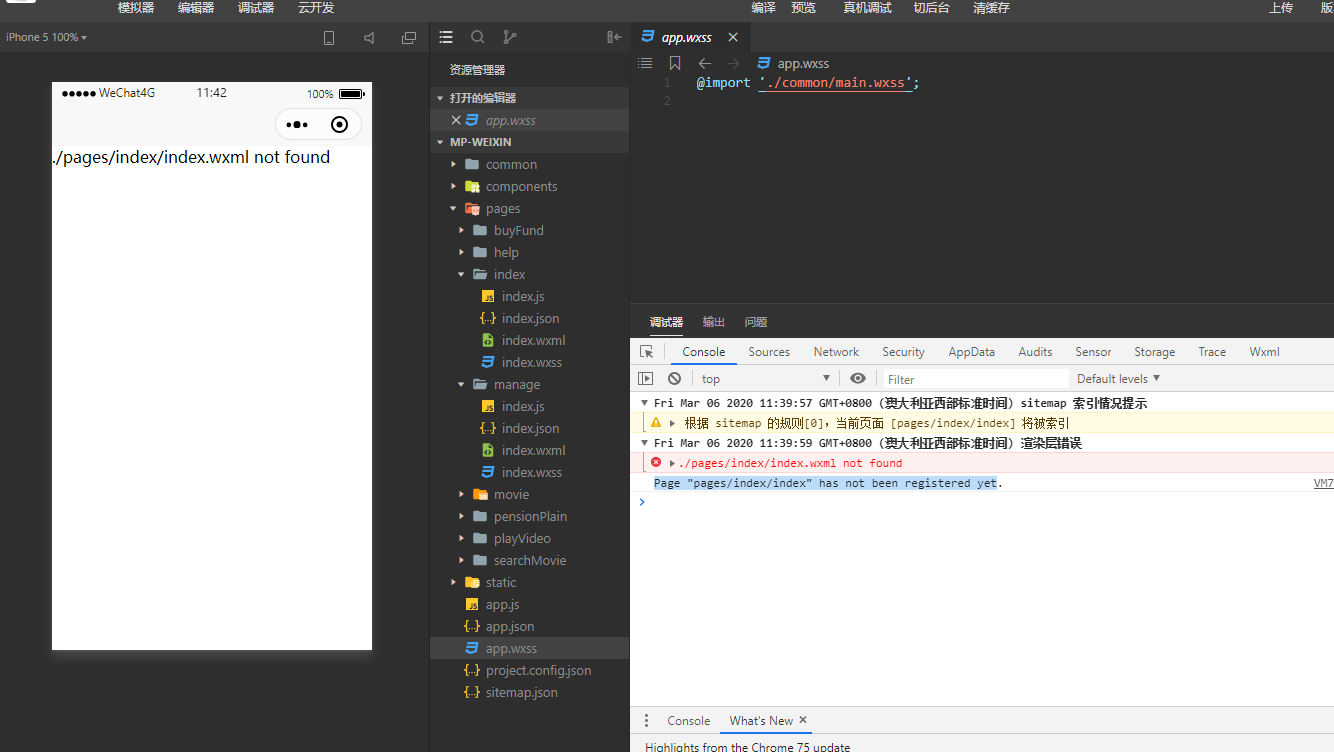Close the What's New drawer tab

pos(803,720)
